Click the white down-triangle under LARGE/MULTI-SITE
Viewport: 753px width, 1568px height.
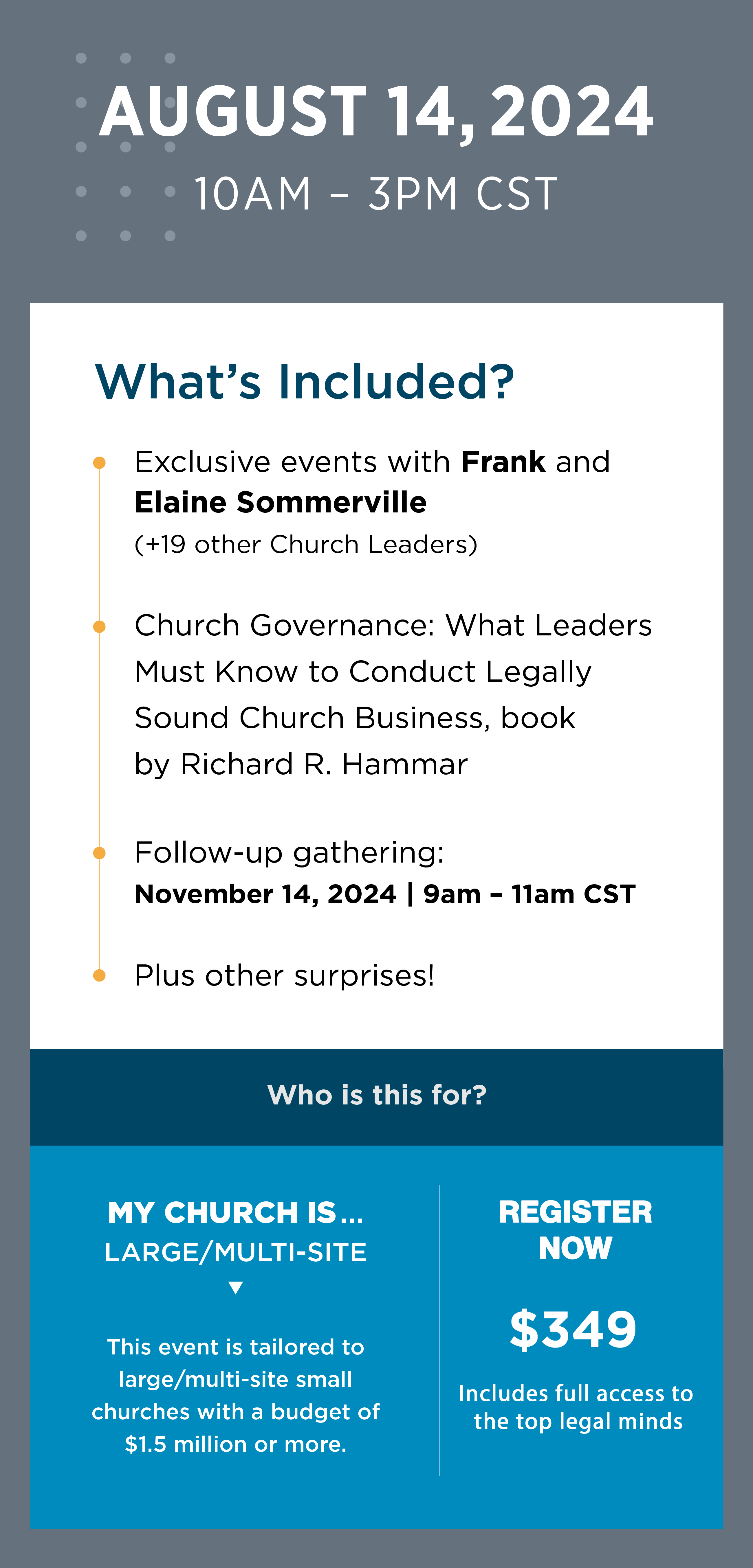tap(236, 1287)
